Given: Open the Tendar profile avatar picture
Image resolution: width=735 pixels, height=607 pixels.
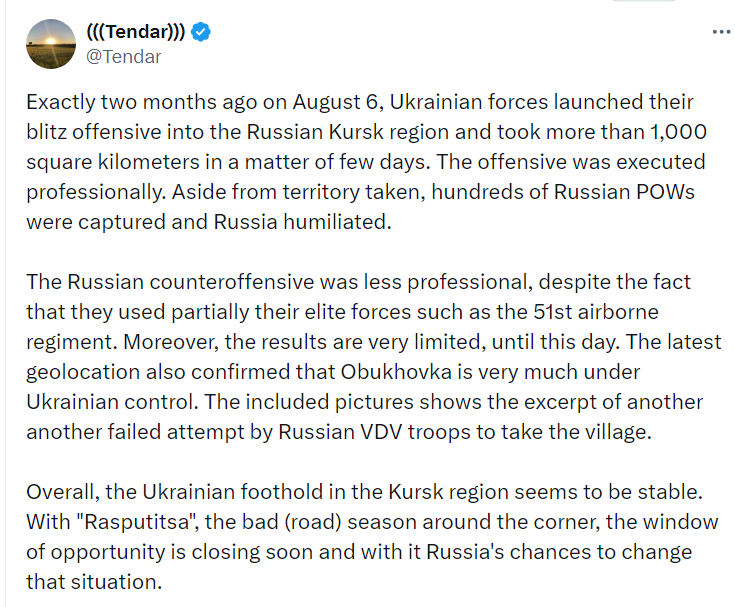Looking at the screenshot, I should click(x=52, y=44).
